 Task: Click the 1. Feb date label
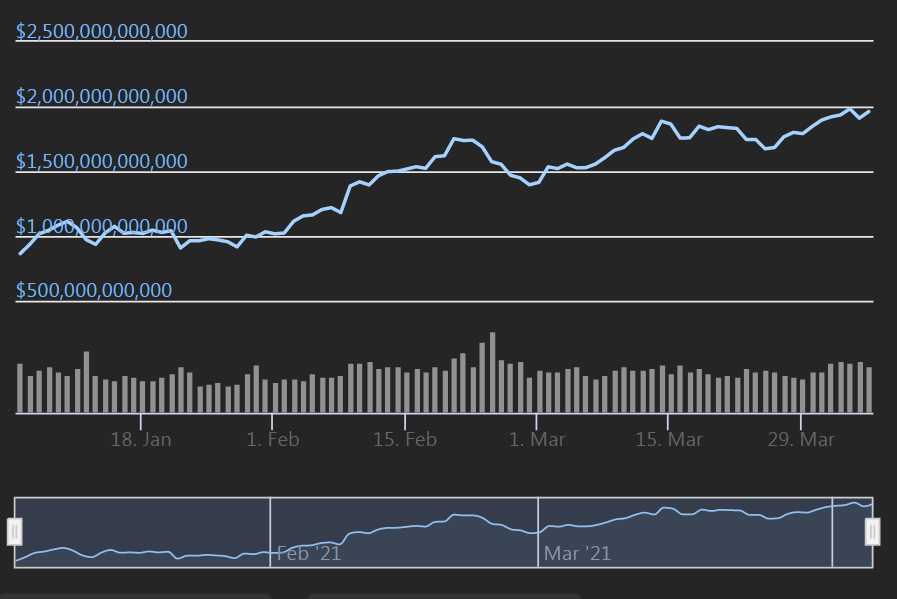(x=273, y=439)
